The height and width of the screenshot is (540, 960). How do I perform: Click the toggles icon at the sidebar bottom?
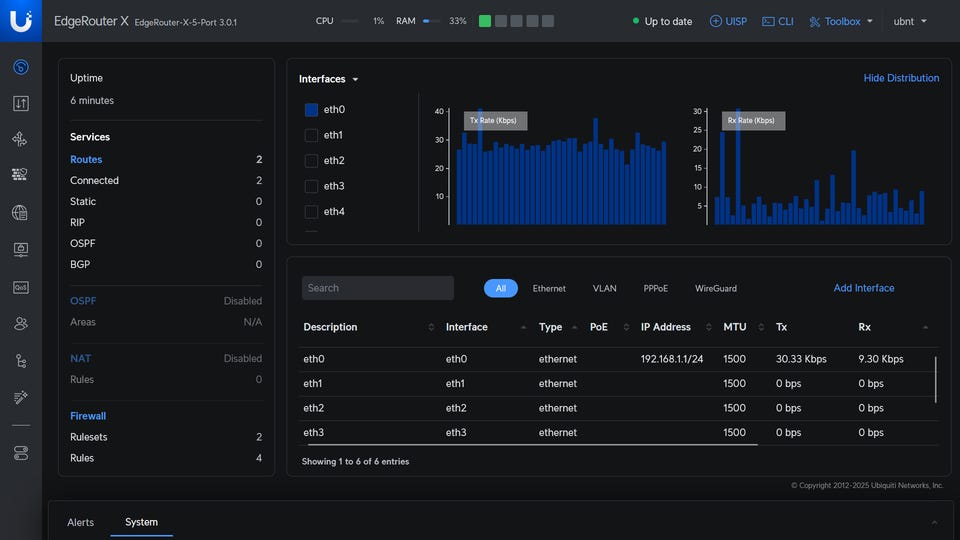tap(21, 453)
